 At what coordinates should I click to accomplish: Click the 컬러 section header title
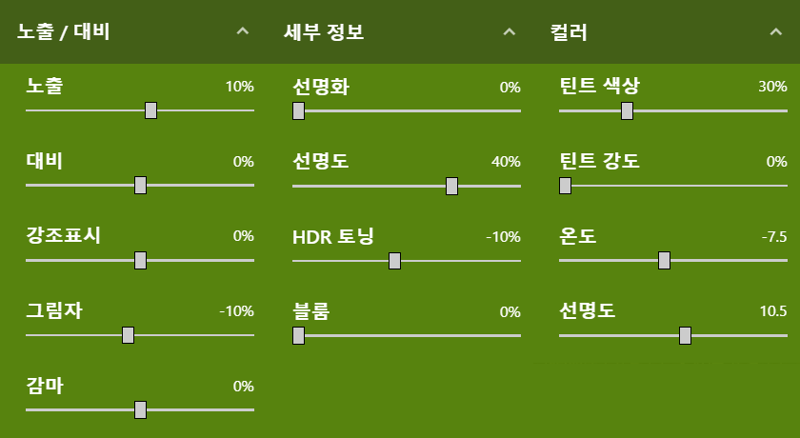click(x=568, y=32)
